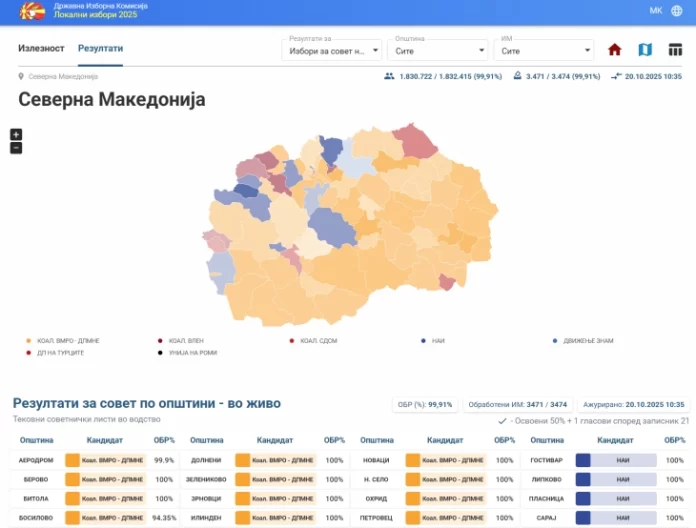Zoom in the map with plus button
This screenshot has height=528, width=696.
tap(16, 134)
